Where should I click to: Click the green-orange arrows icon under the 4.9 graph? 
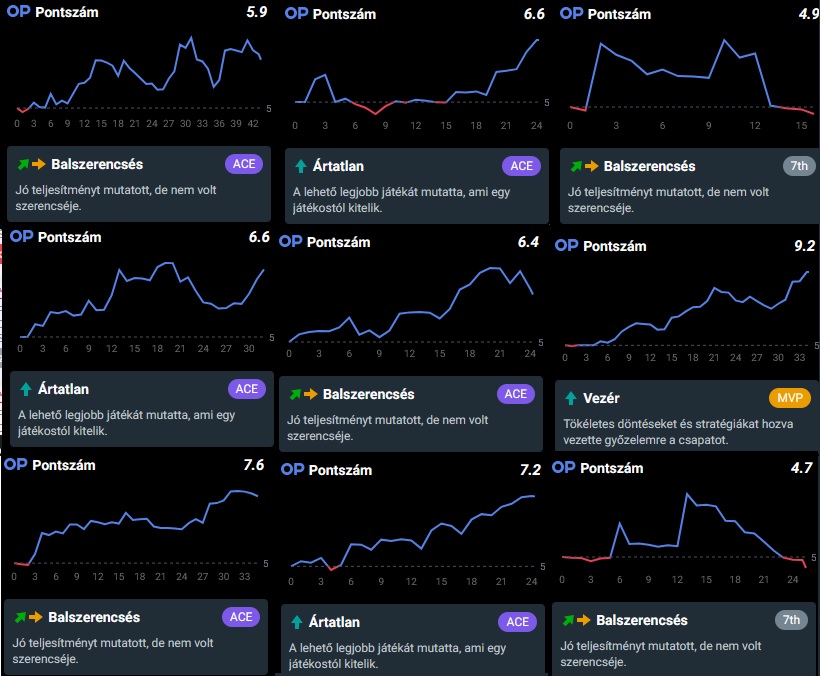585,166
